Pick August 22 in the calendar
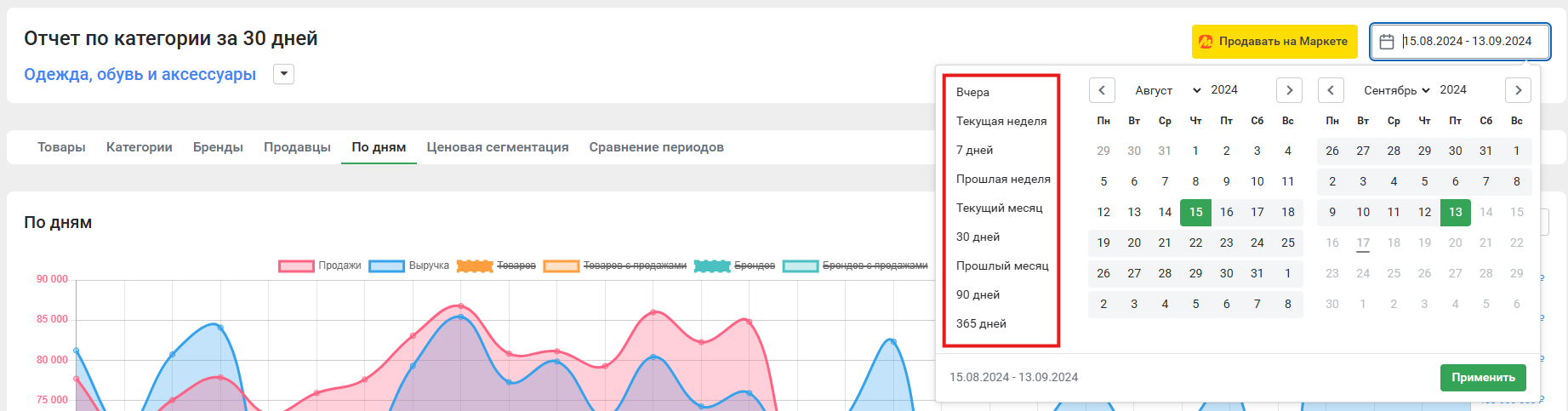 coord(1195,243)
